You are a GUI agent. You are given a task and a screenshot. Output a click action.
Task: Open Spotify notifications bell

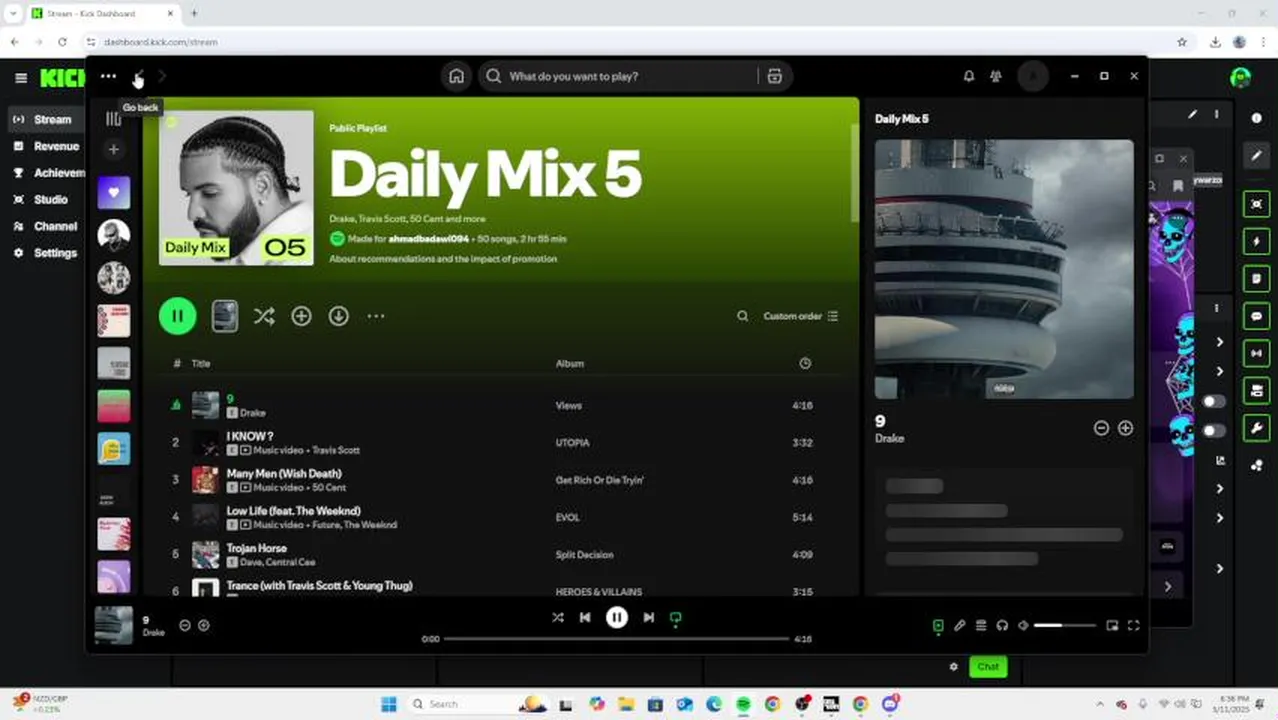pyautogui.click(x=968, y=76)
